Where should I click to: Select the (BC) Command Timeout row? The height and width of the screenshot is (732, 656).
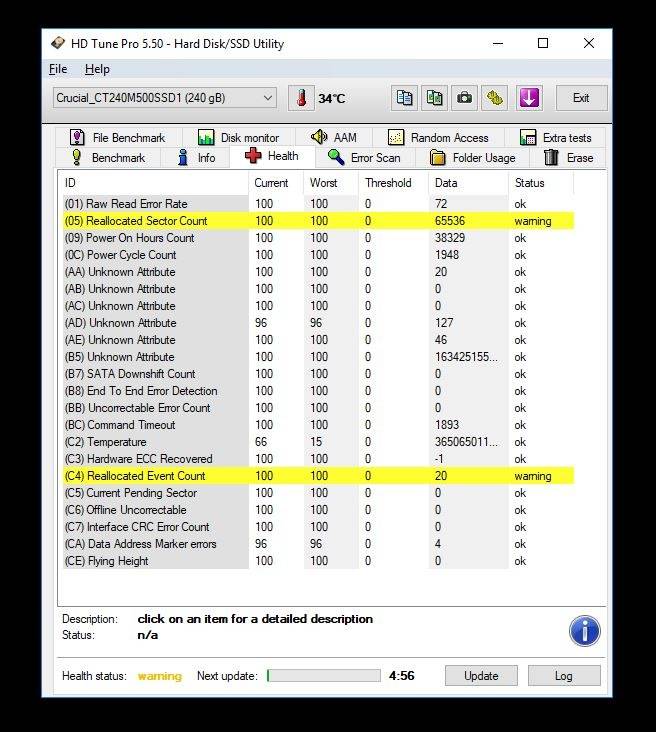coord(318,425)
